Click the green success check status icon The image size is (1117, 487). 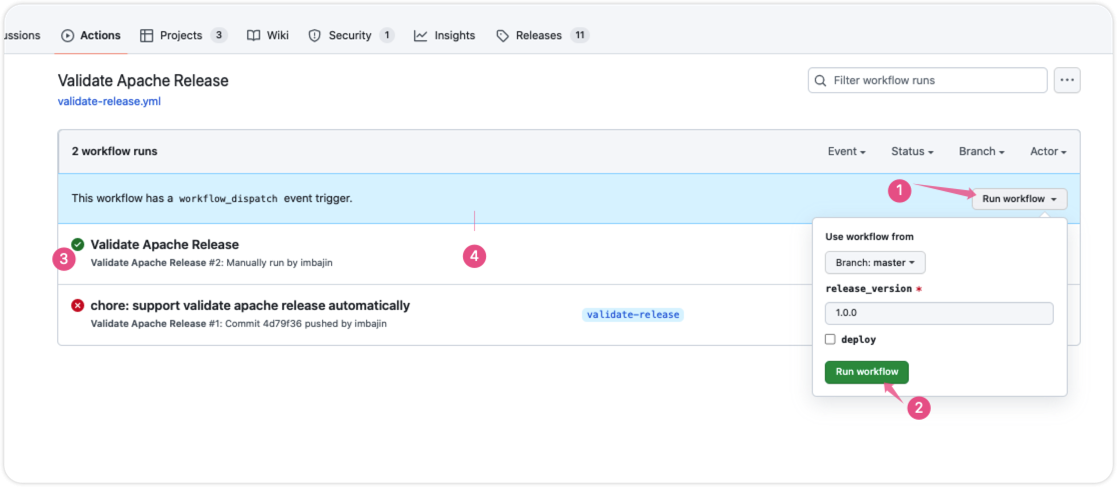78,245
